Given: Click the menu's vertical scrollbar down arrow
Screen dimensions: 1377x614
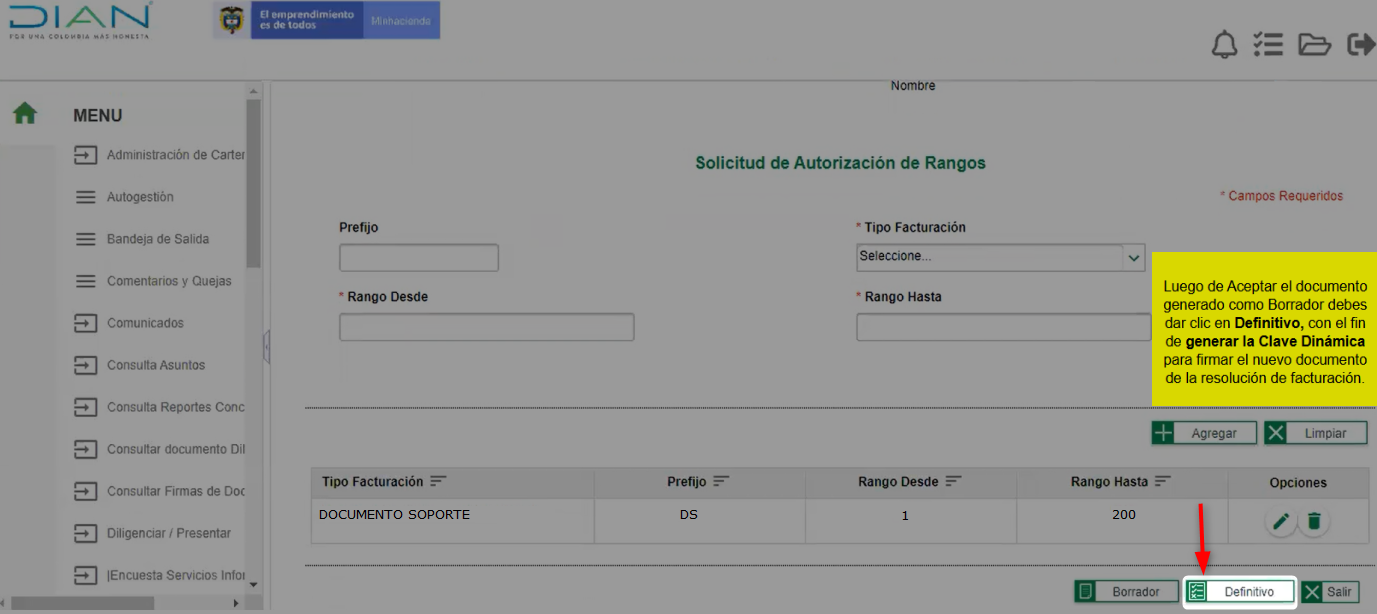Looking at the screenshot, I should click(x=253, y=584).
